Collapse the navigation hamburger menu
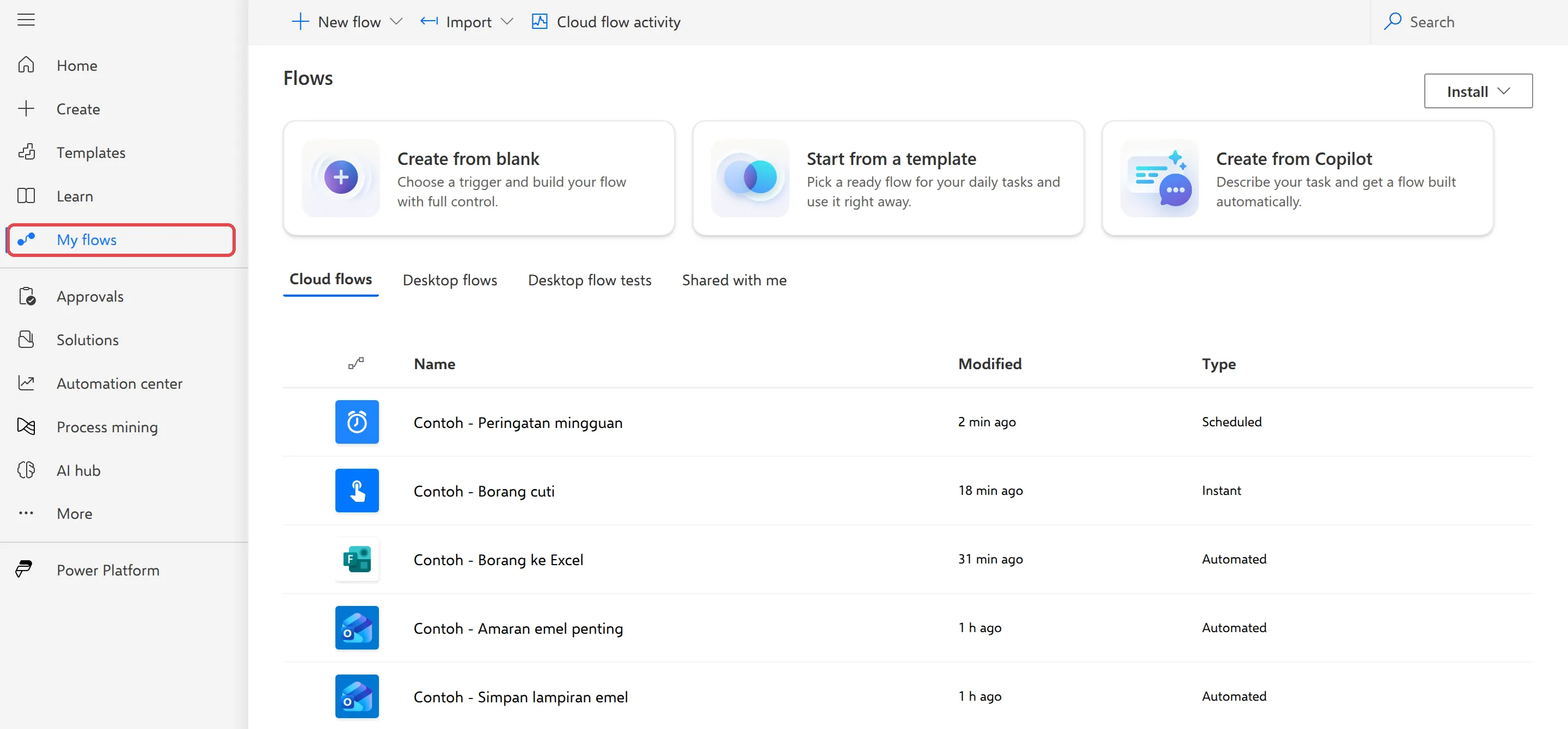Screen dimensions: 1568x729 point(26,20)
